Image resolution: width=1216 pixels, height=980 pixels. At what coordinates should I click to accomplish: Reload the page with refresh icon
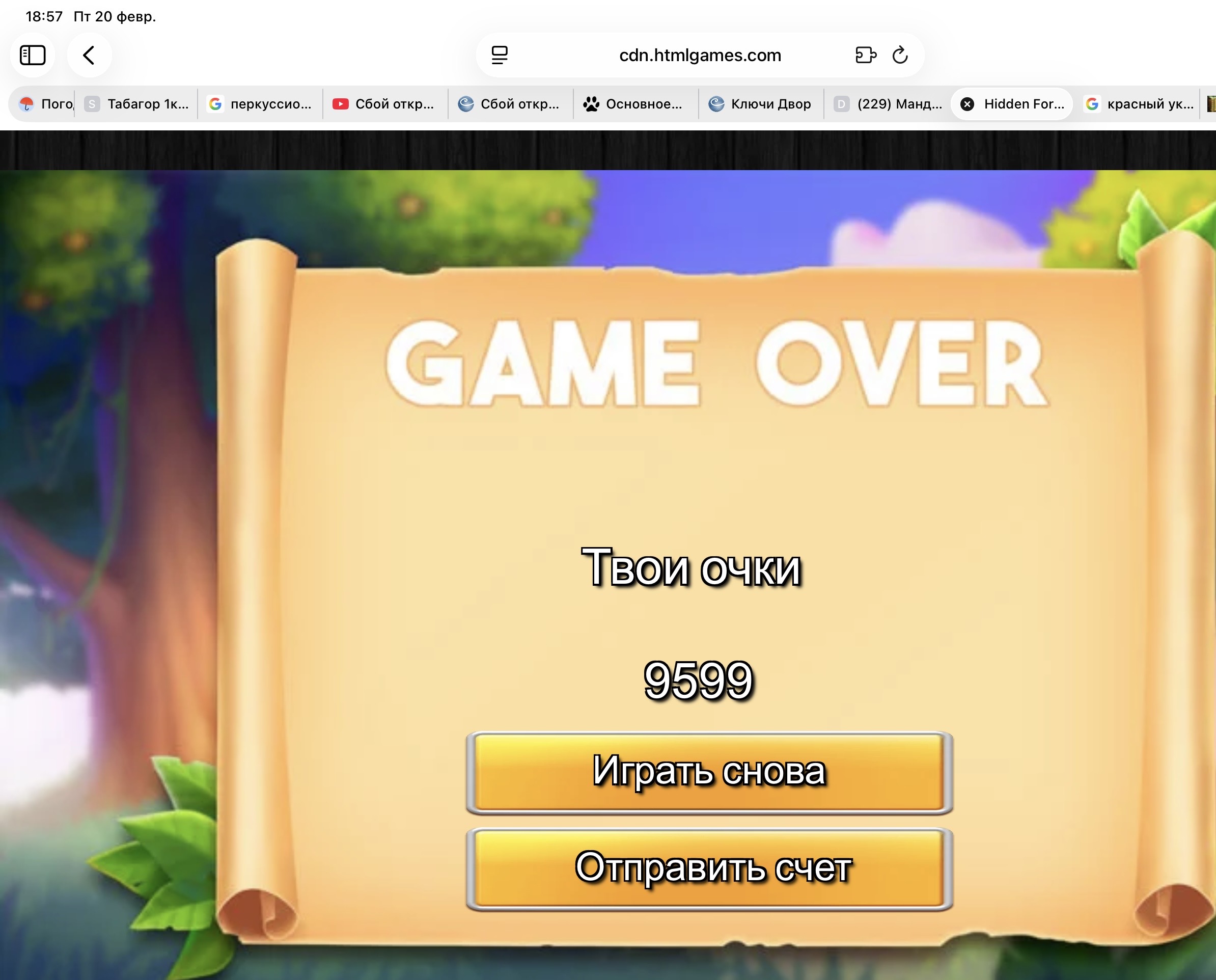tap(900, 56)
